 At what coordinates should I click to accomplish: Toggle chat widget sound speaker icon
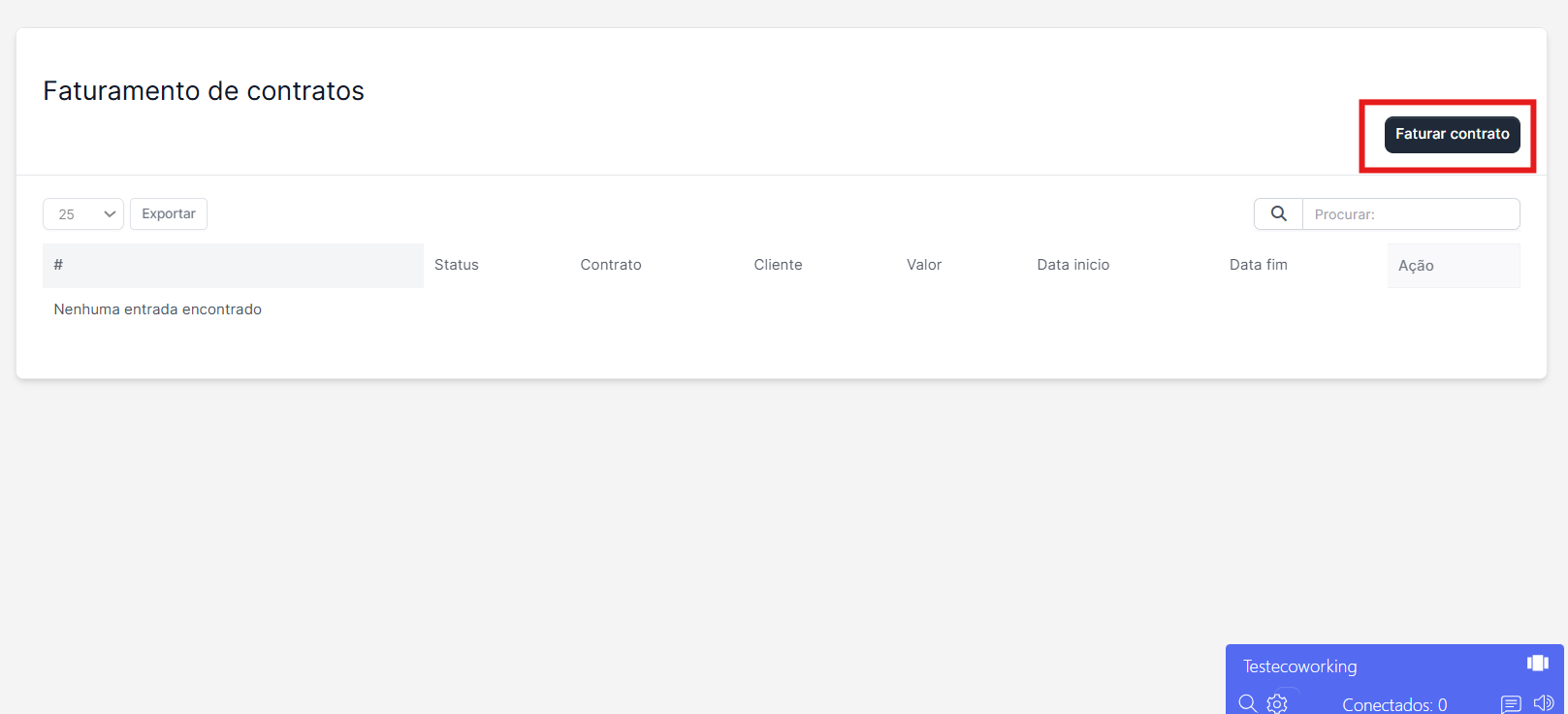1543,703
